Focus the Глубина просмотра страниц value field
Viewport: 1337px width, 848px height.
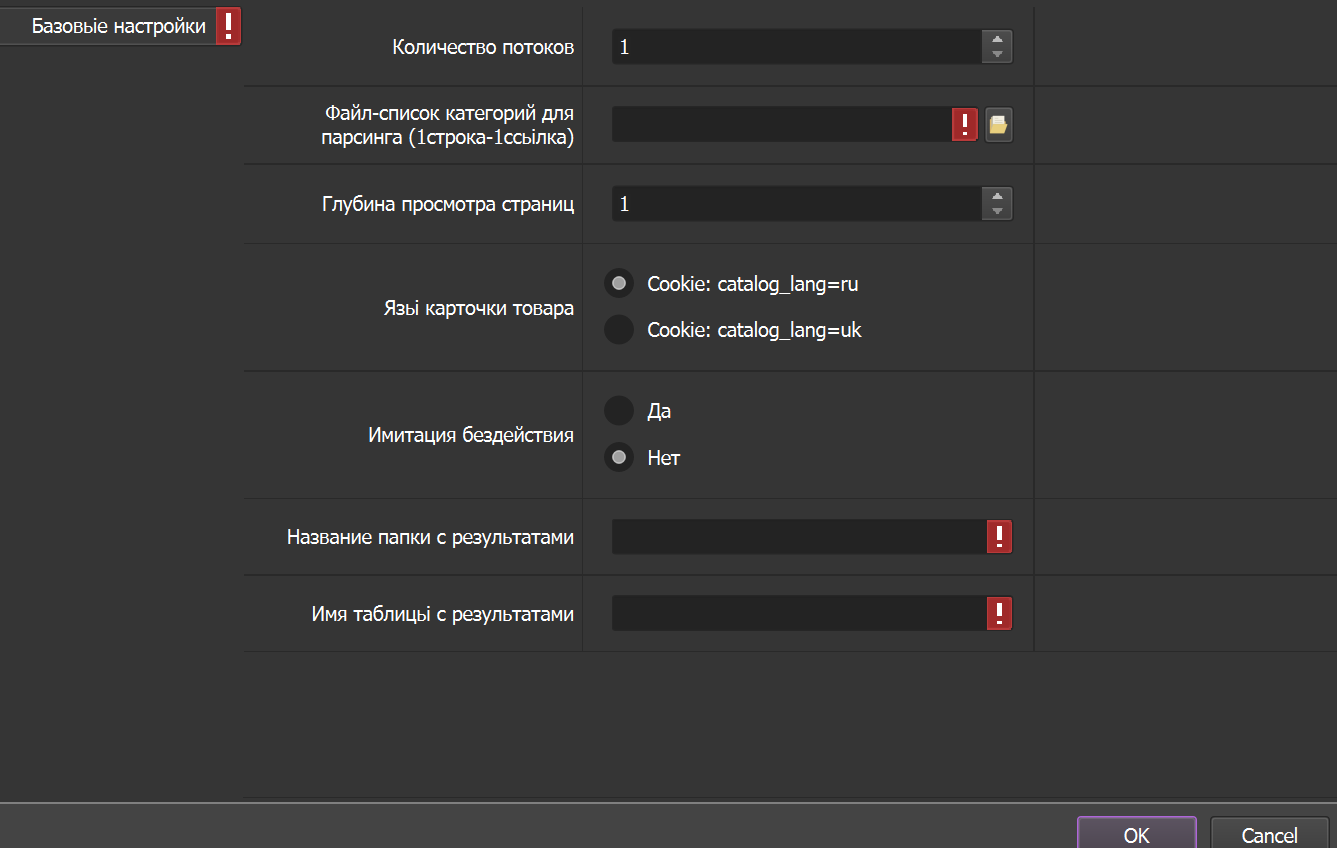pyautogui.click(x=797, y=204)
